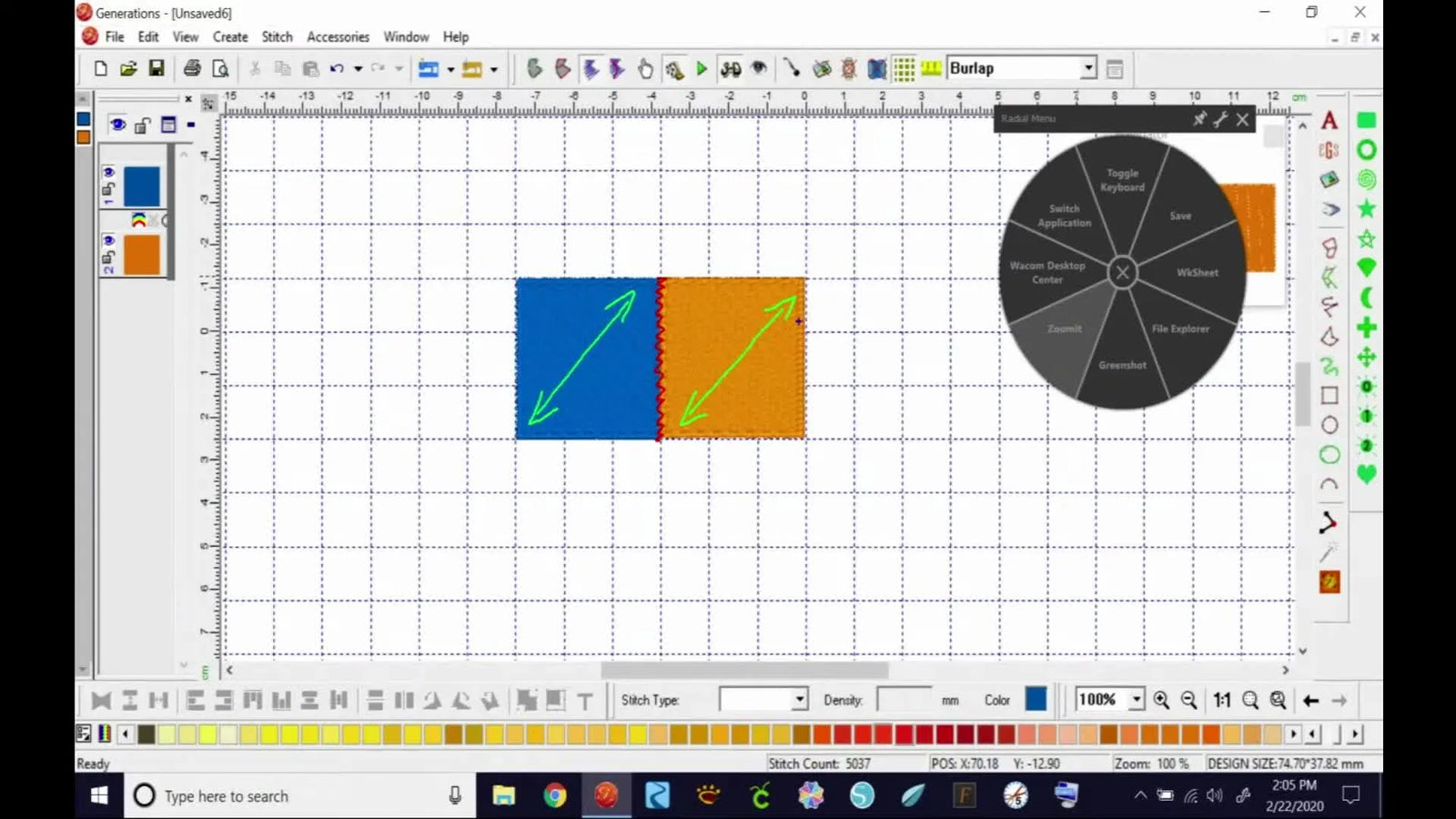
Task: Select the text T tool on bottom toolbar
Action: [585, 700]
